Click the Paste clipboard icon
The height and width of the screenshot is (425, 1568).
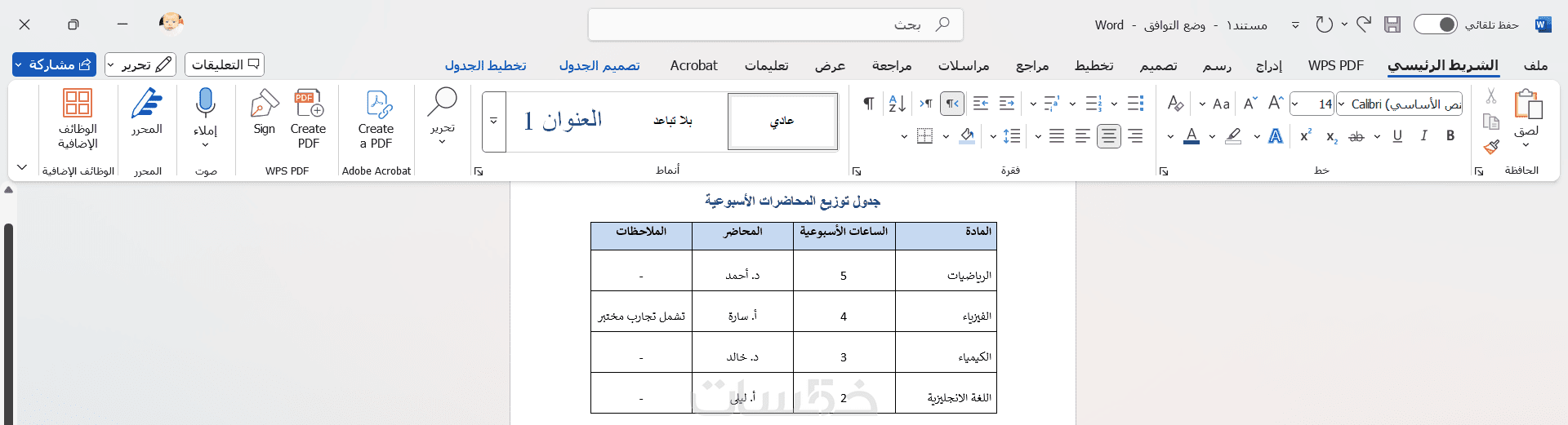coord(1527,104)
